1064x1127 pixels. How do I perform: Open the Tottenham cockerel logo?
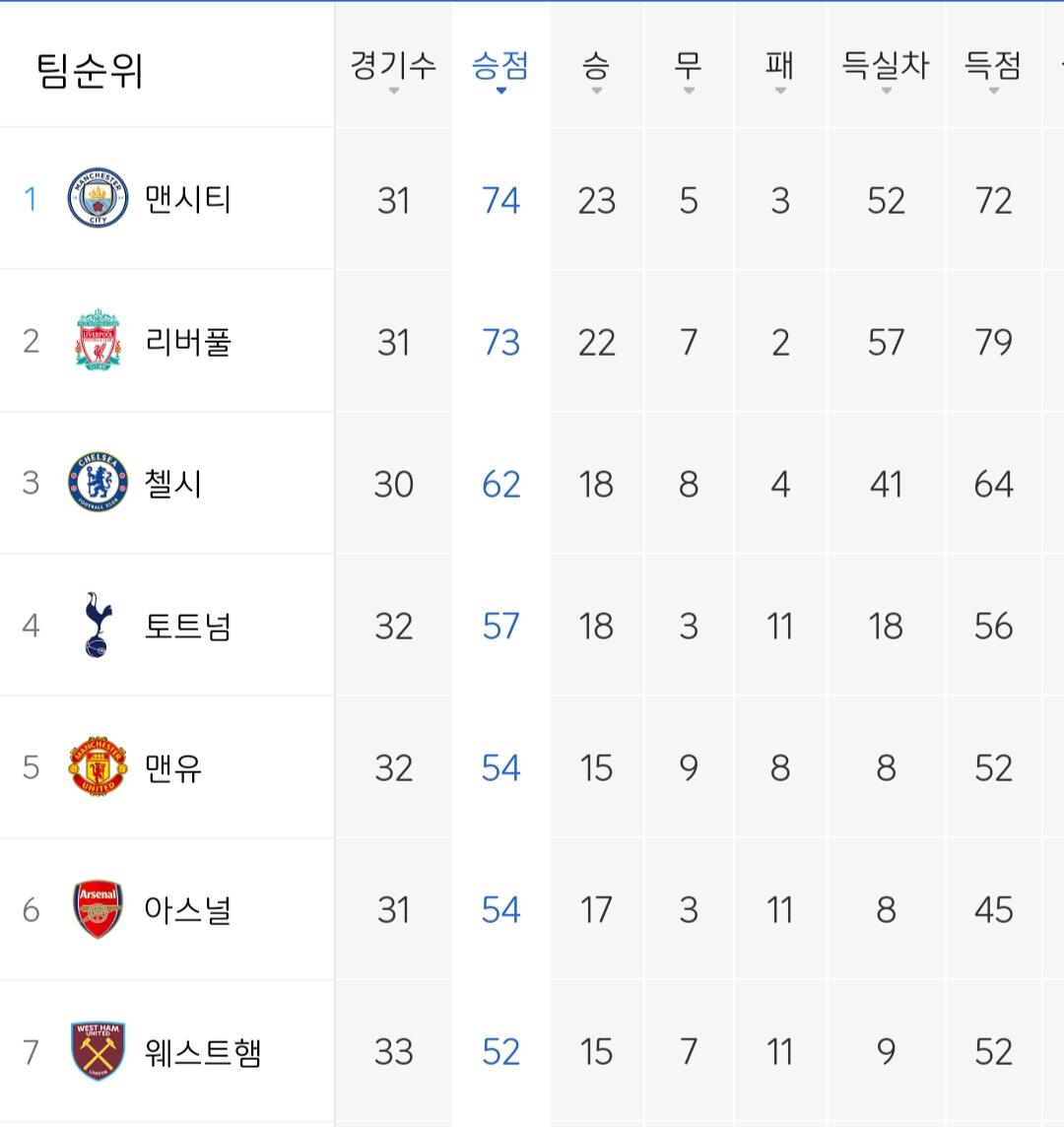point(98,625)
